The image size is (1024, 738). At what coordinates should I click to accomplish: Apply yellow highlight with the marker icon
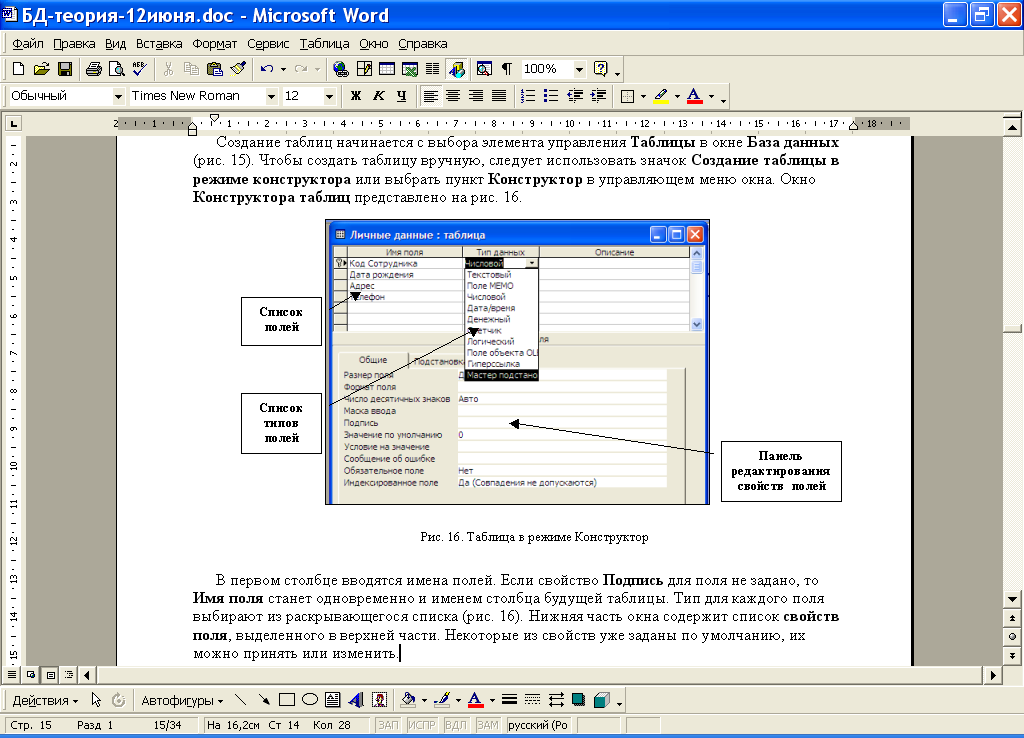(x=661, y=96)
